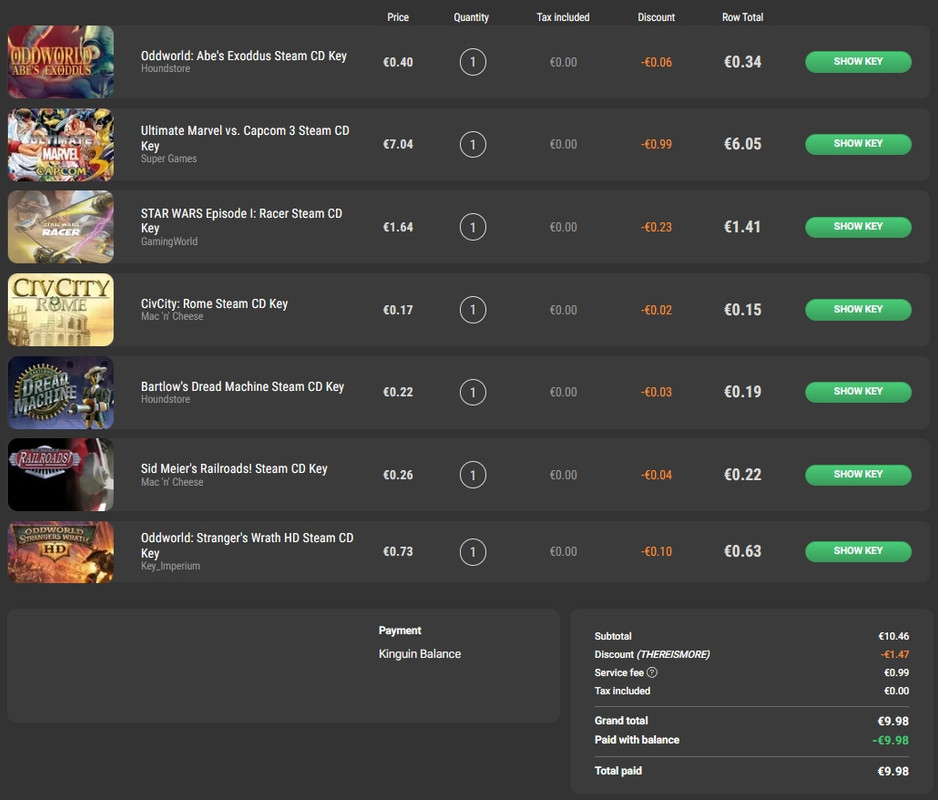Click discount value -€0.99 in Marvel row
Screen dimensions: 938x800
(656, 144)
